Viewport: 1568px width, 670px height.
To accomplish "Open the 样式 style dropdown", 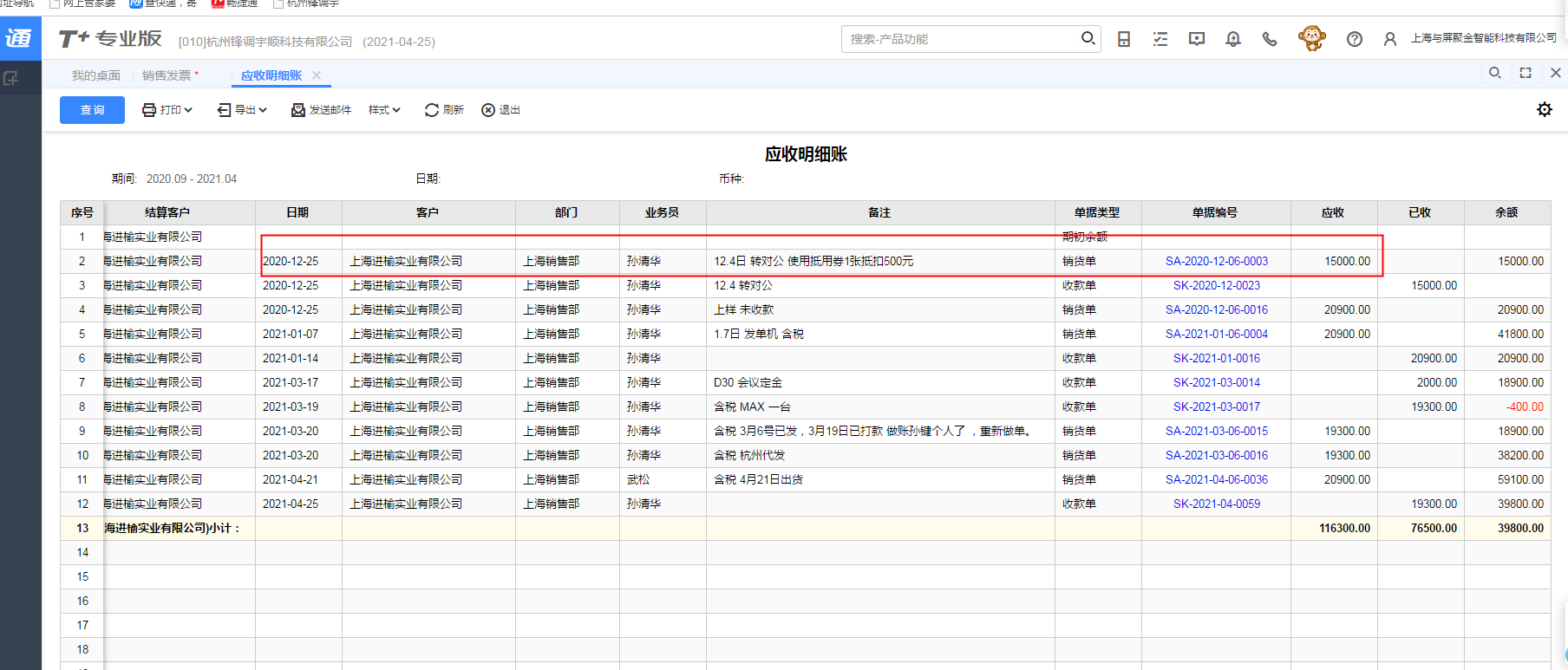I will click(384, 110).
